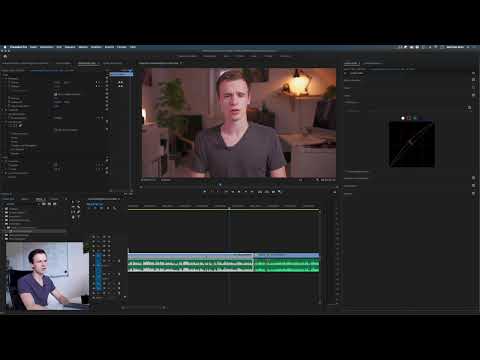Go to In point in Program monitor

point(226,192)
